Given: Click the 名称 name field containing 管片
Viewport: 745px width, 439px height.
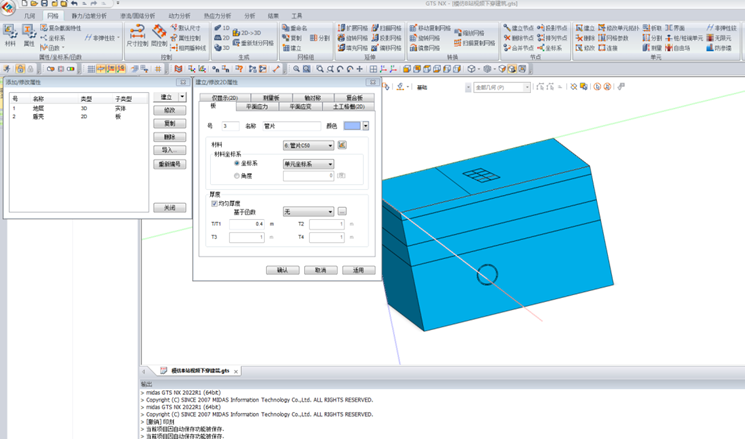Looking at the screenshot, I should tap(292, 126).
